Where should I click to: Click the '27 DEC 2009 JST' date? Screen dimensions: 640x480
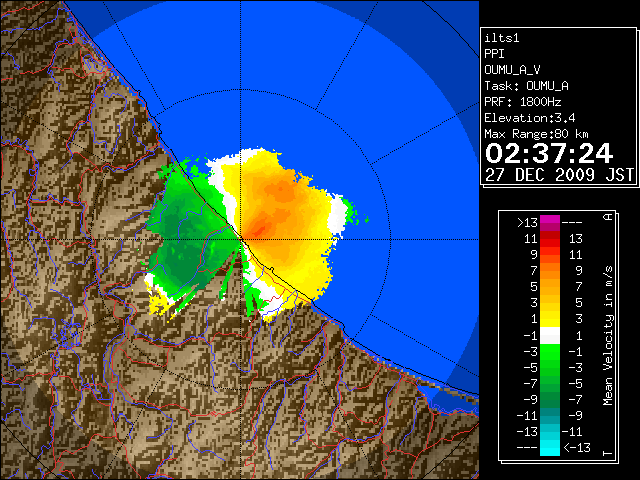[x=560, y=175]
